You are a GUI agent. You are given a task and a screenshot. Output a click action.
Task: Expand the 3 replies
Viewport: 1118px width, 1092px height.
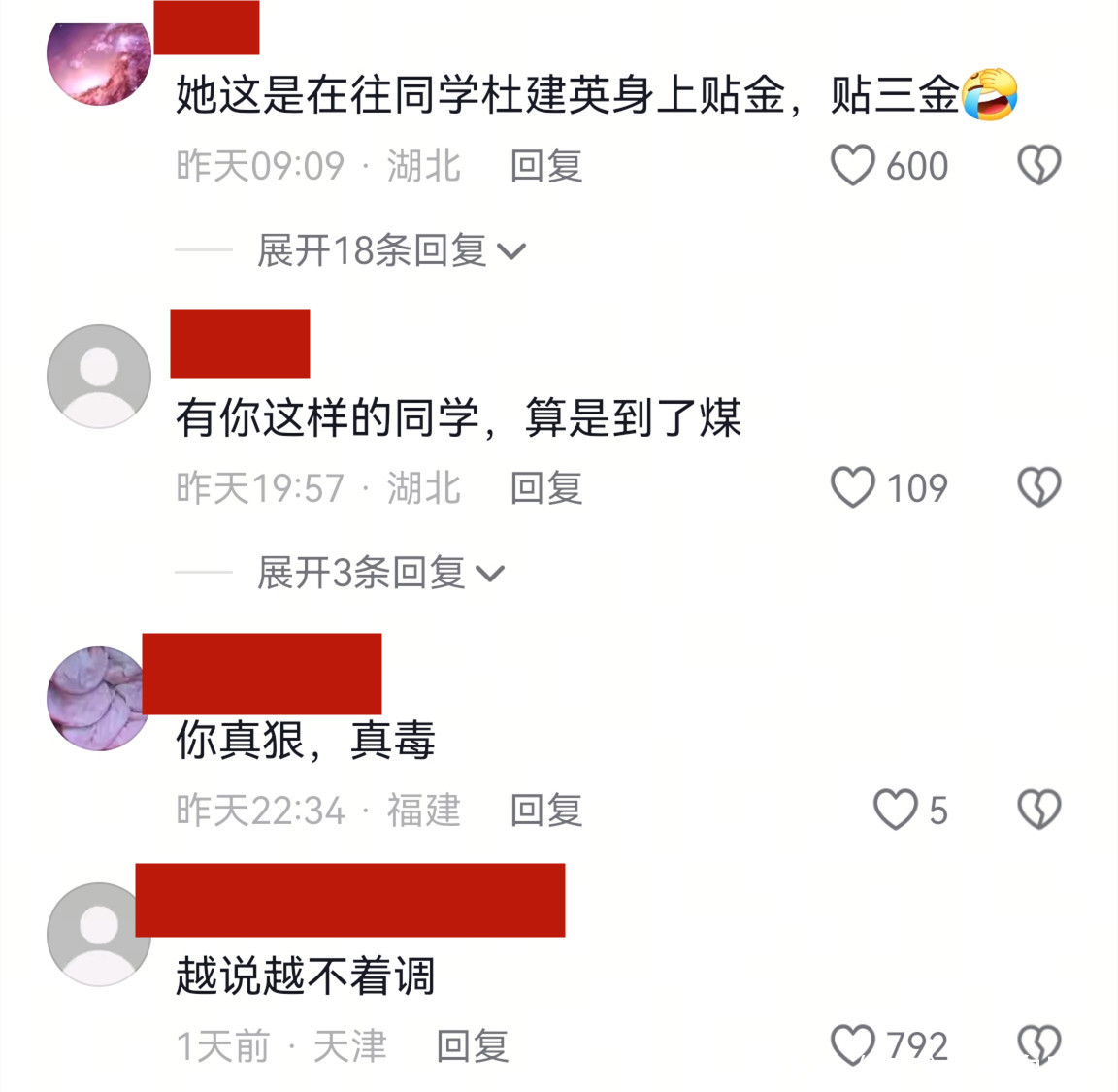tap(380, 573)
